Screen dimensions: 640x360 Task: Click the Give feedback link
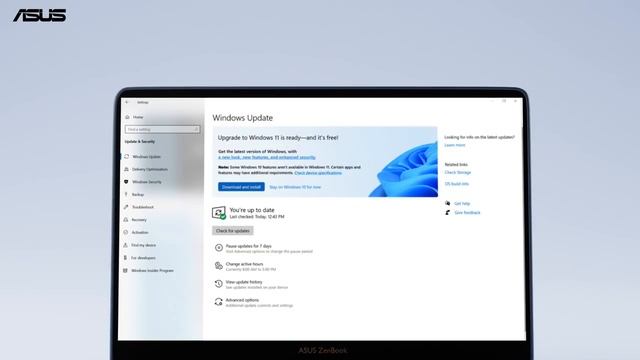point(467,213)
